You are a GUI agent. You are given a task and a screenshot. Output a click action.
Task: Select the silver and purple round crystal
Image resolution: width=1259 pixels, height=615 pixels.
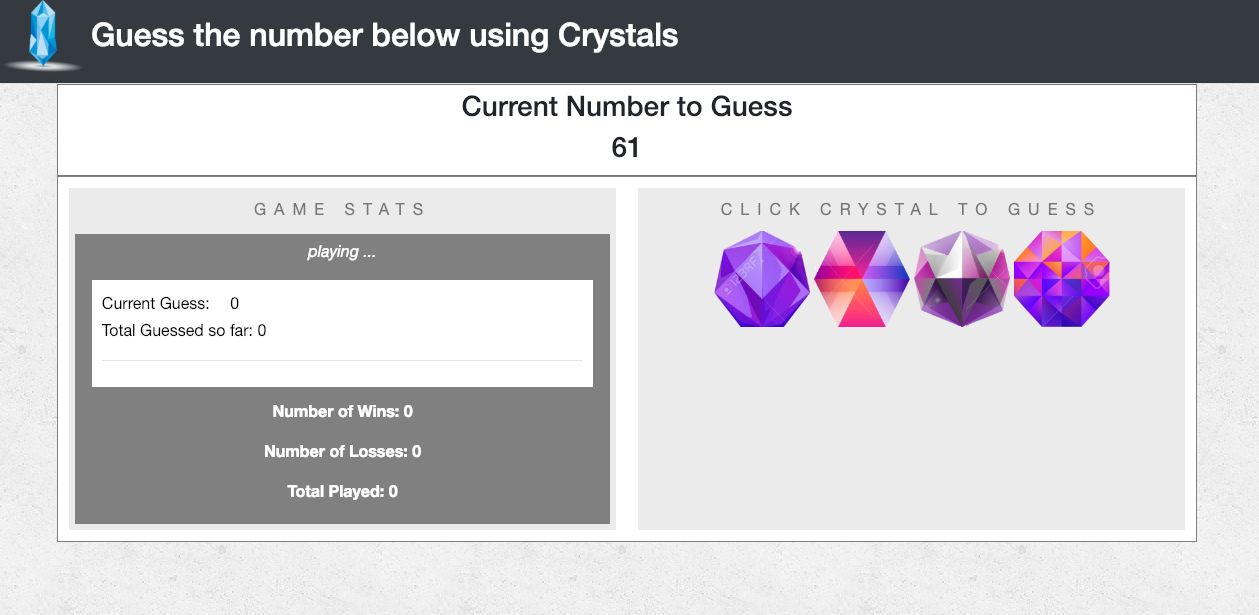(962, 279)
